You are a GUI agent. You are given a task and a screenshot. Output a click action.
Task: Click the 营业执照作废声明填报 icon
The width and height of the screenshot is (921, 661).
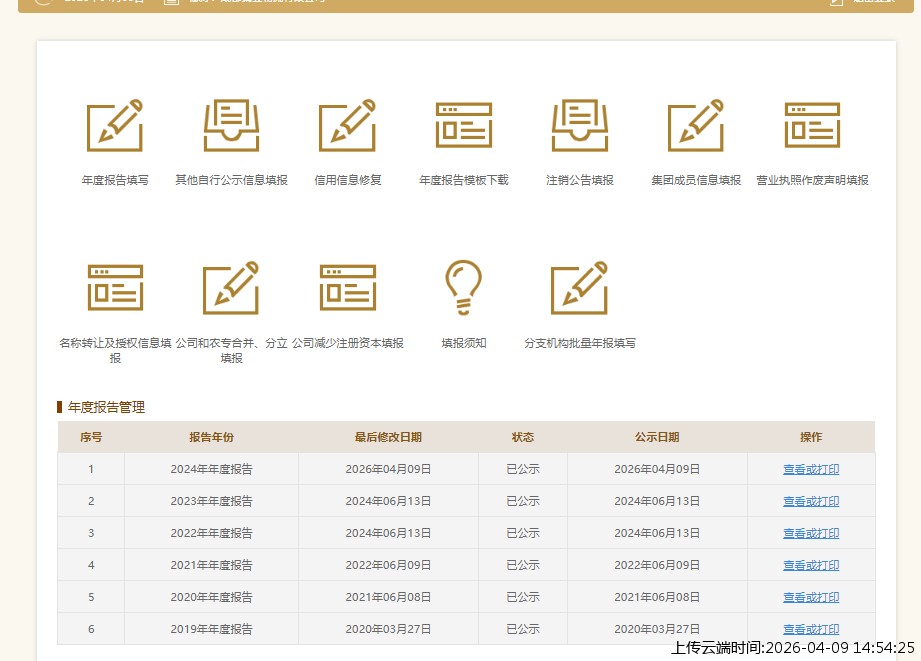tap(812, 126)
